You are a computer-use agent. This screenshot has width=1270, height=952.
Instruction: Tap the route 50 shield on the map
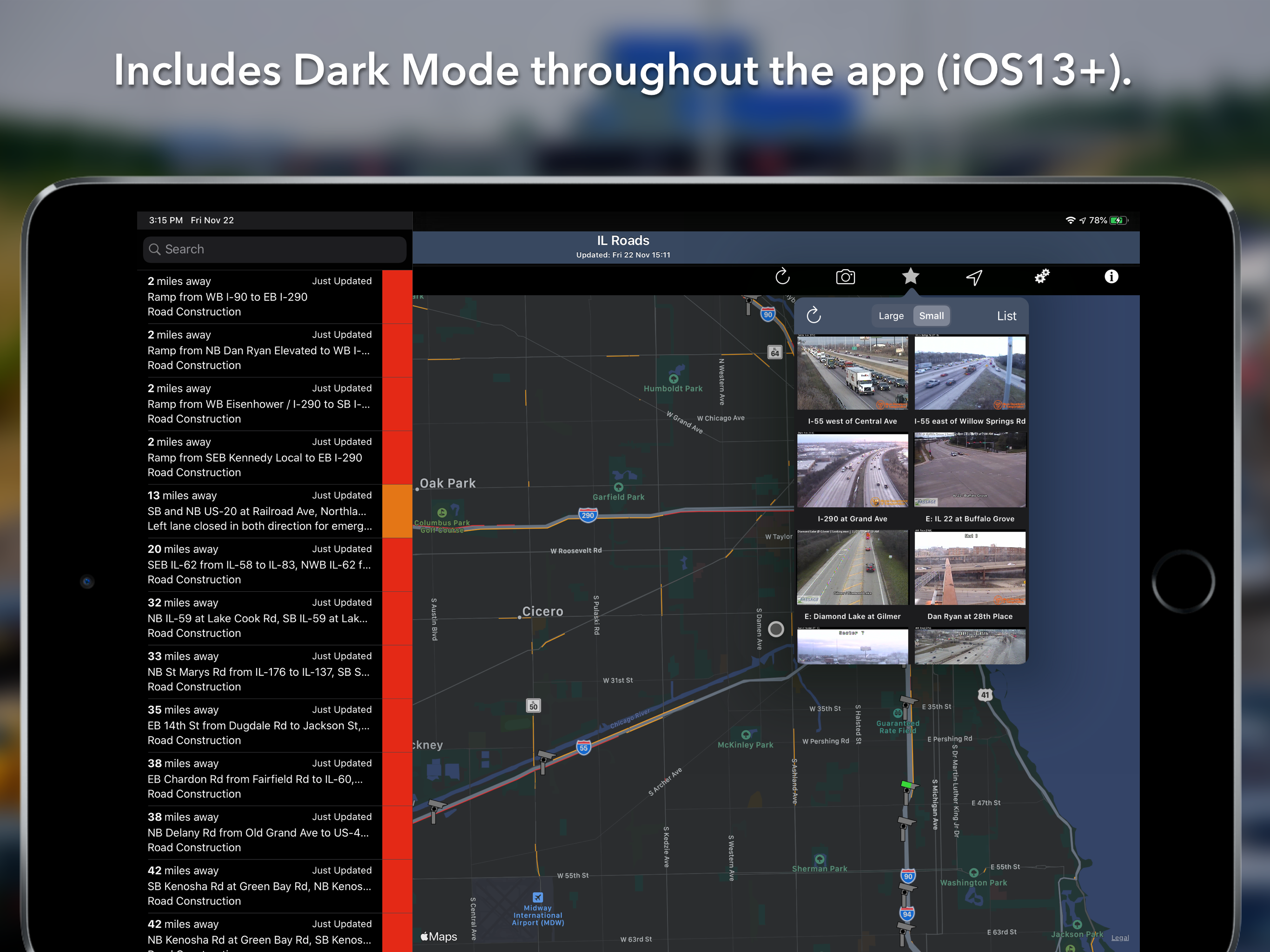(533, 706)
